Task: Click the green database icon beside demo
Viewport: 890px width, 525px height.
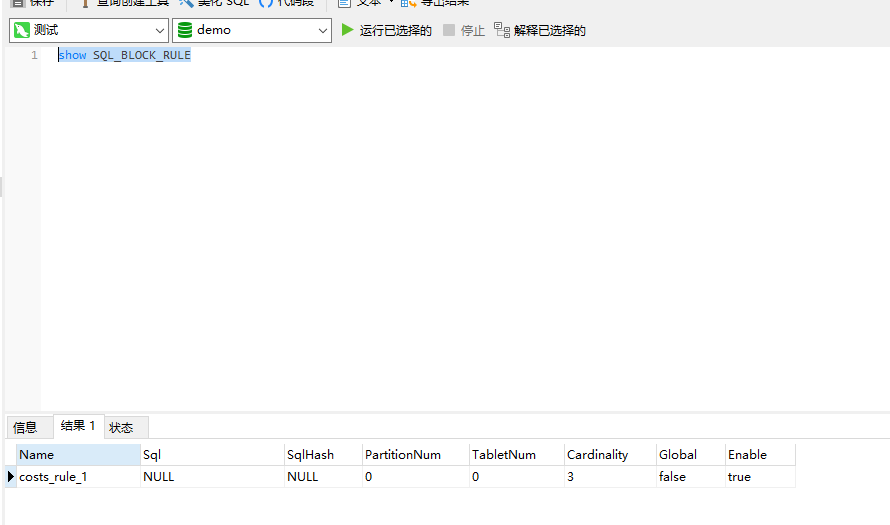Action: pos(185,30)
